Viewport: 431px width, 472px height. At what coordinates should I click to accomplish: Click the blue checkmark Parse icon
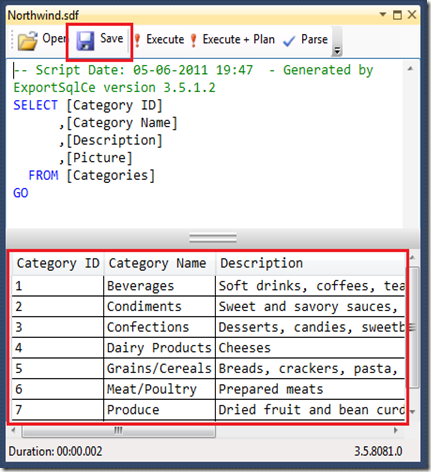coord(289,41)
